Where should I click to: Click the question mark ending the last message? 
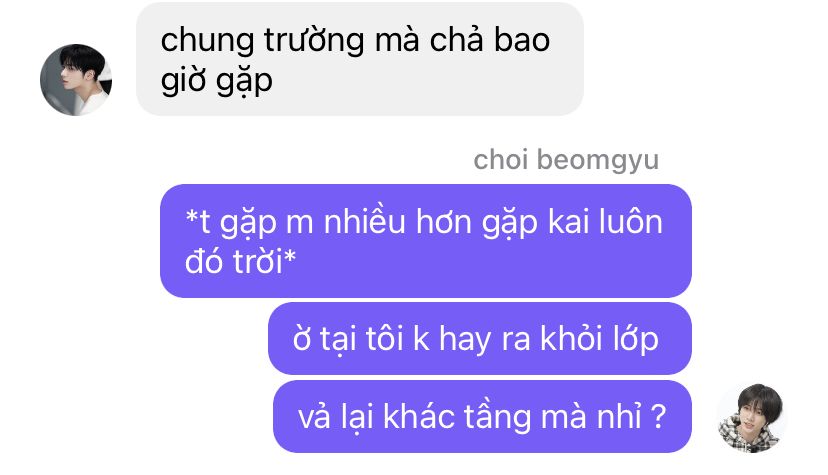pos(658,416)
